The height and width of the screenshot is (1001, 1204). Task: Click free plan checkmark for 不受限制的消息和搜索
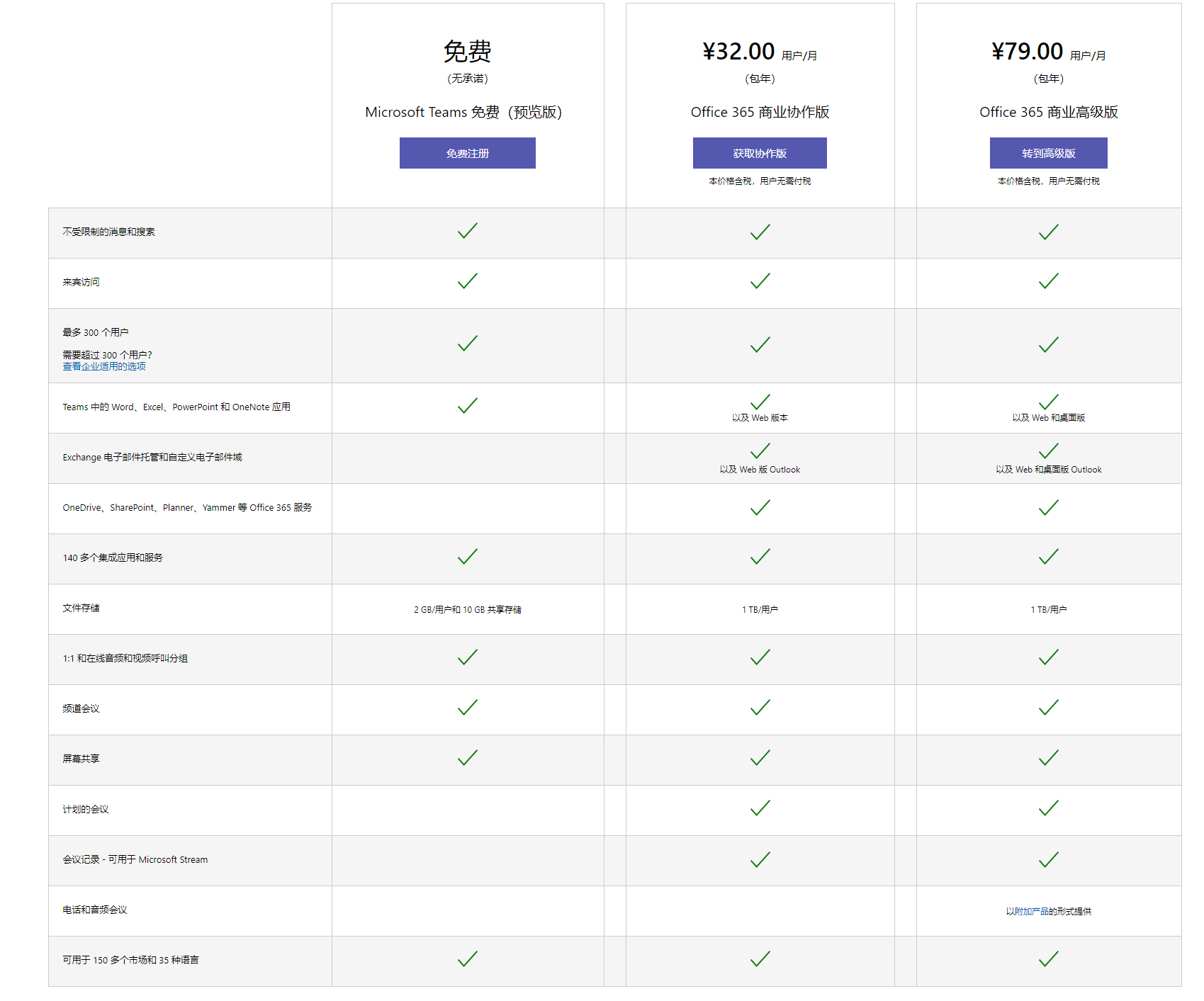(468, 231)
